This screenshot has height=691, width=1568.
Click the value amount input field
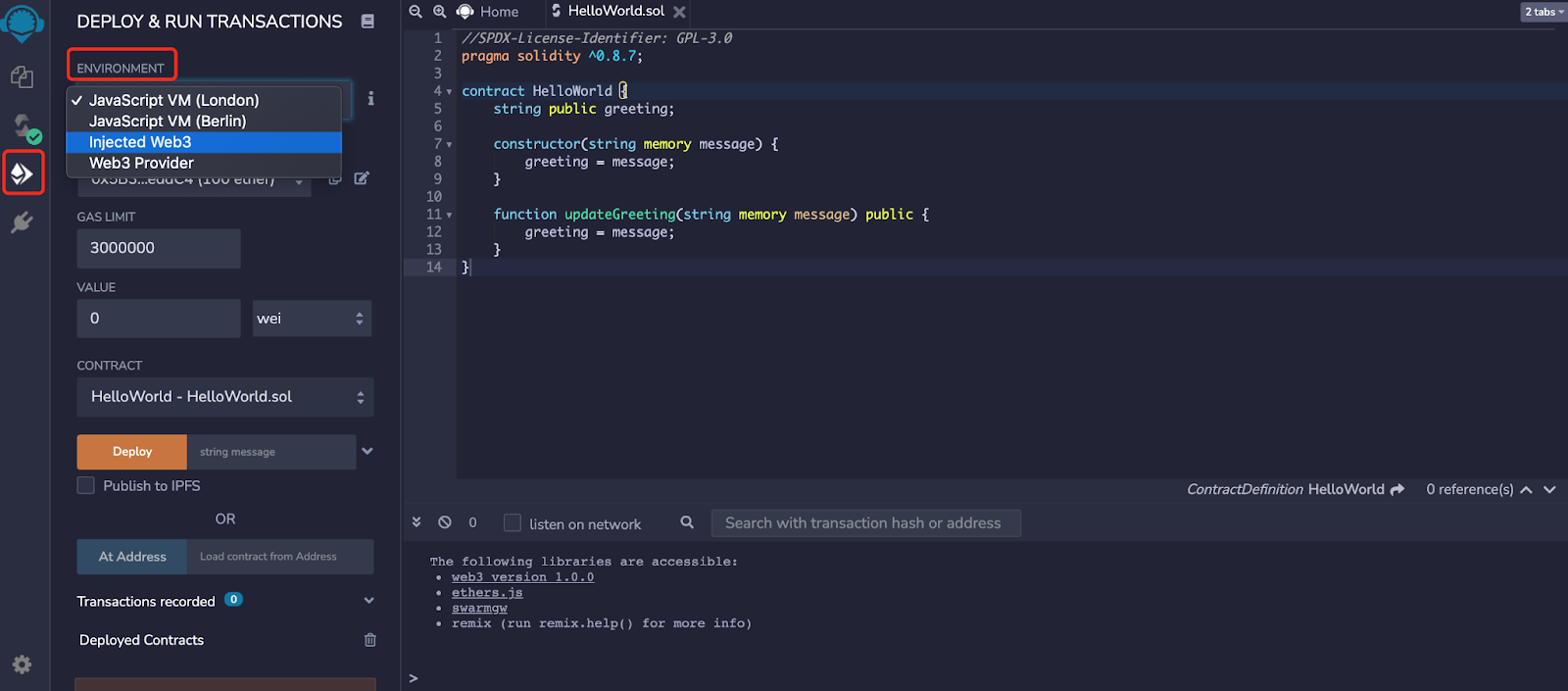pyautogui.click(x=159, y=319)
